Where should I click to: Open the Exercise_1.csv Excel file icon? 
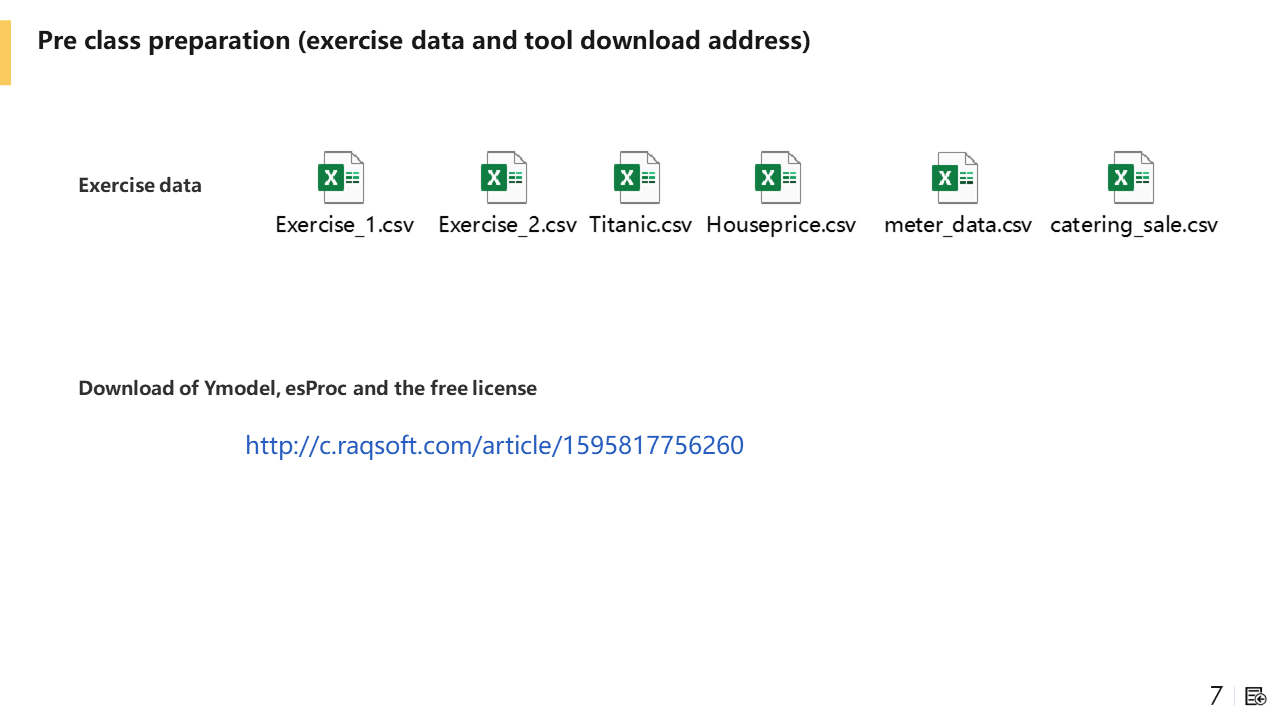click(341, 178)
